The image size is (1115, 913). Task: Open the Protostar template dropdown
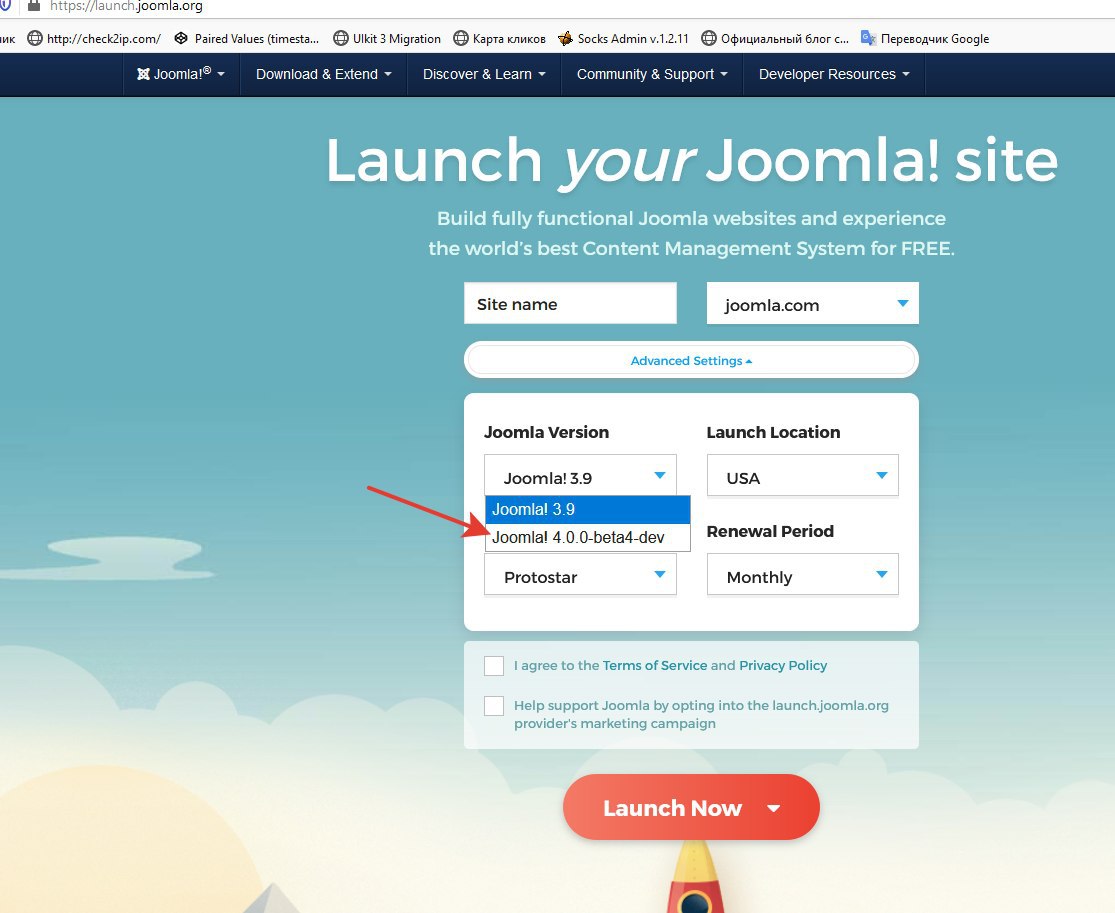tap(580, 575)
